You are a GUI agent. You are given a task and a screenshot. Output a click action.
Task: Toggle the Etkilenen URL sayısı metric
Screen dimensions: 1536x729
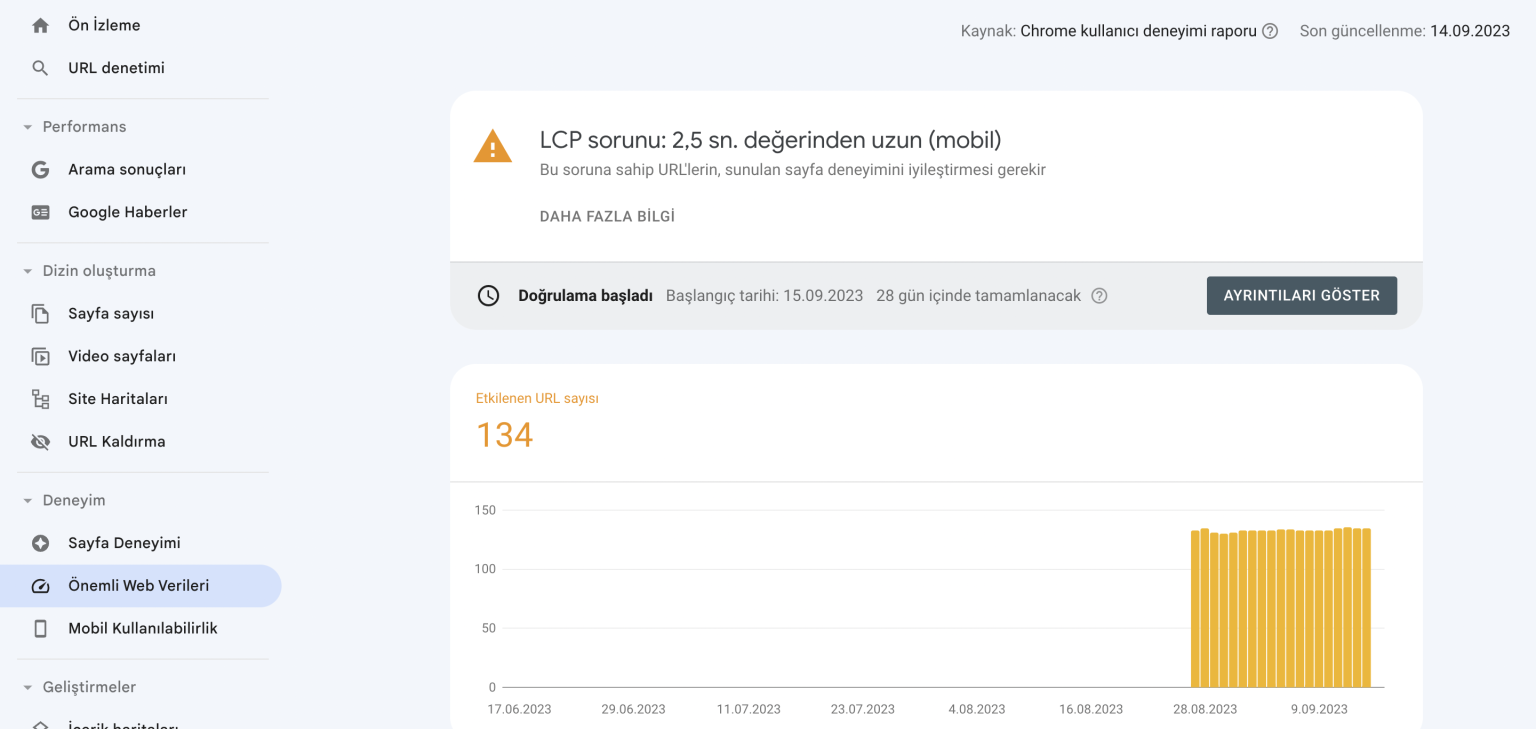[537, 420]
